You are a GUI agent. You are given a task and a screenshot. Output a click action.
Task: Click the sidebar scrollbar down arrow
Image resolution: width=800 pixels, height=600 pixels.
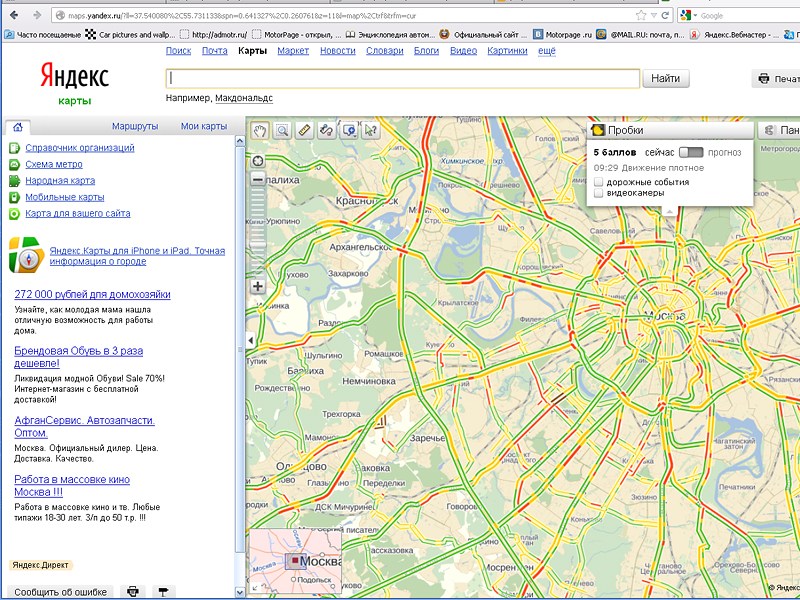pos(240,592)
